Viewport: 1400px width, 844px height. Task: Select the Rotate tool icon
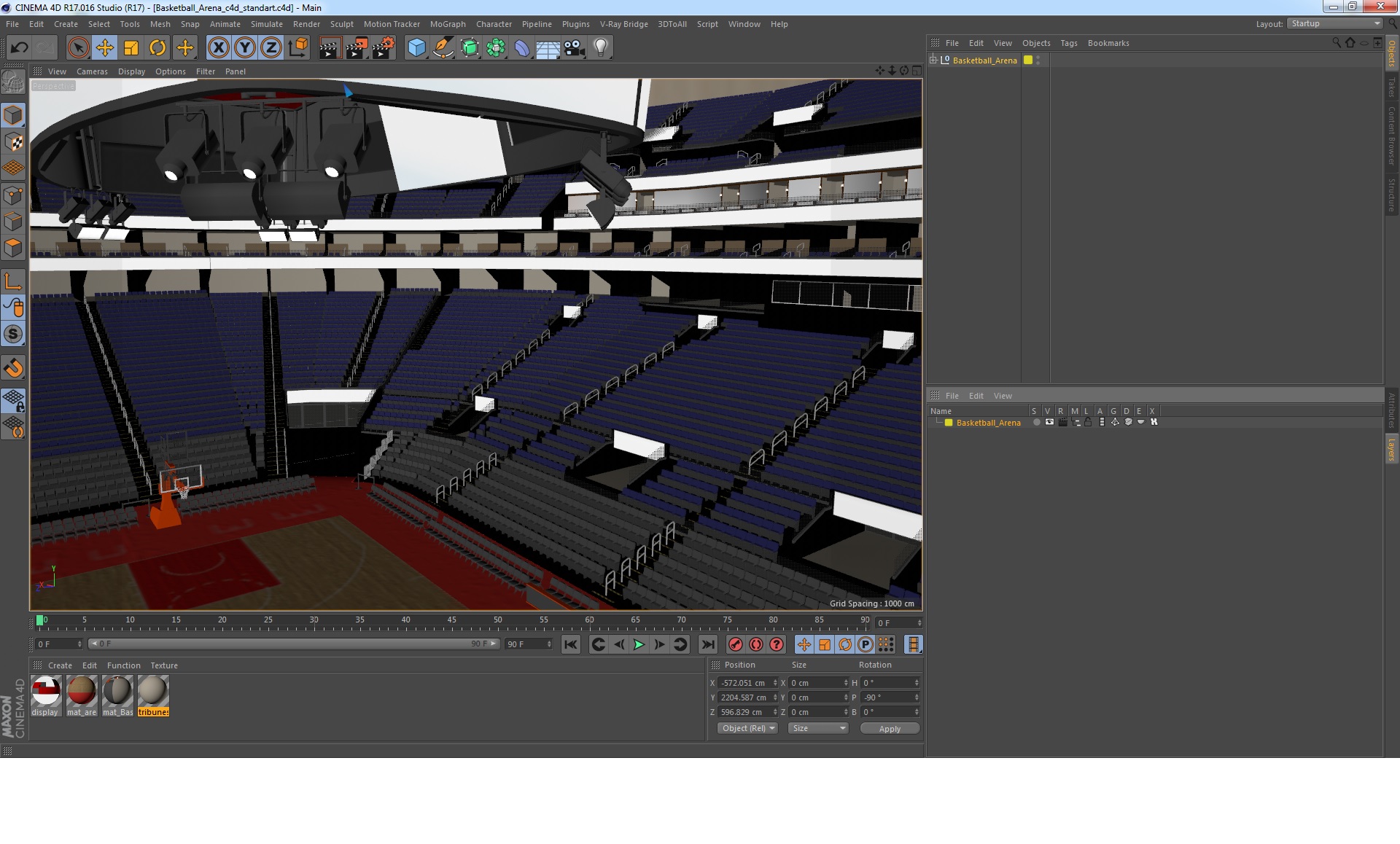pos(157,48)
